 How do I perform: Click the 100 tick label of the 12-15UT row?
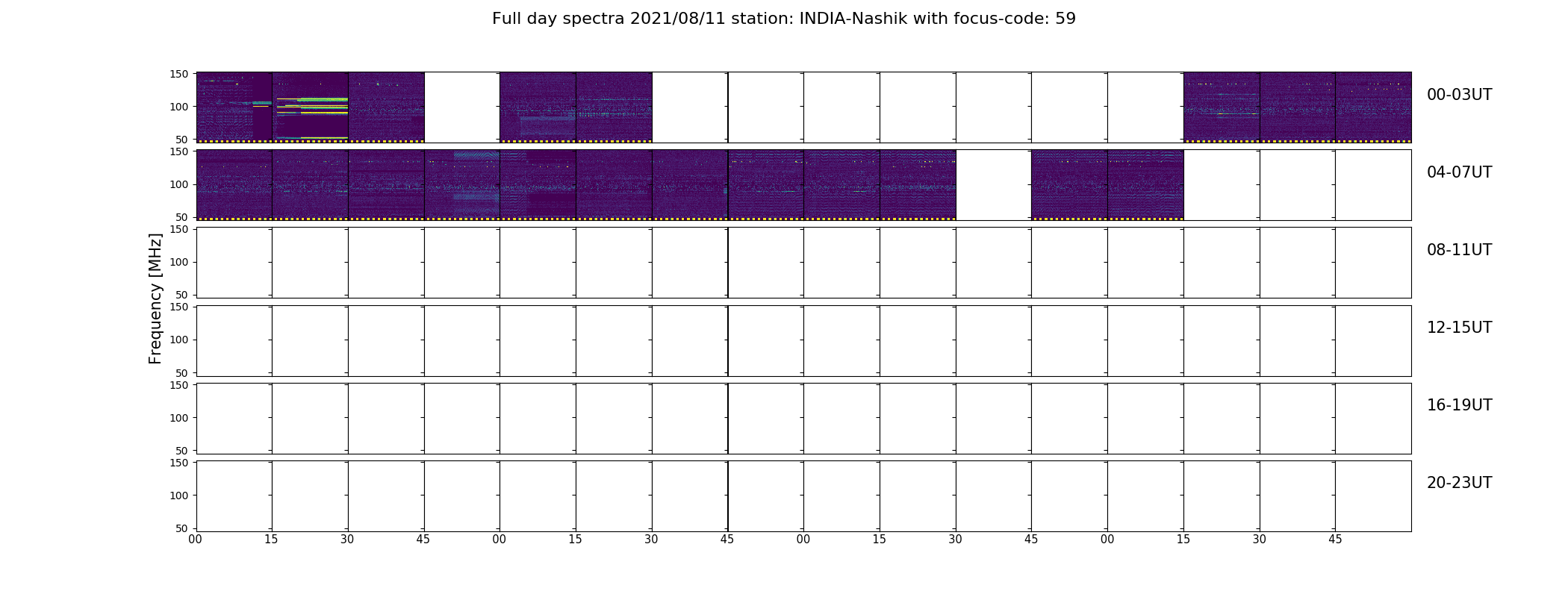click(179, 340)
